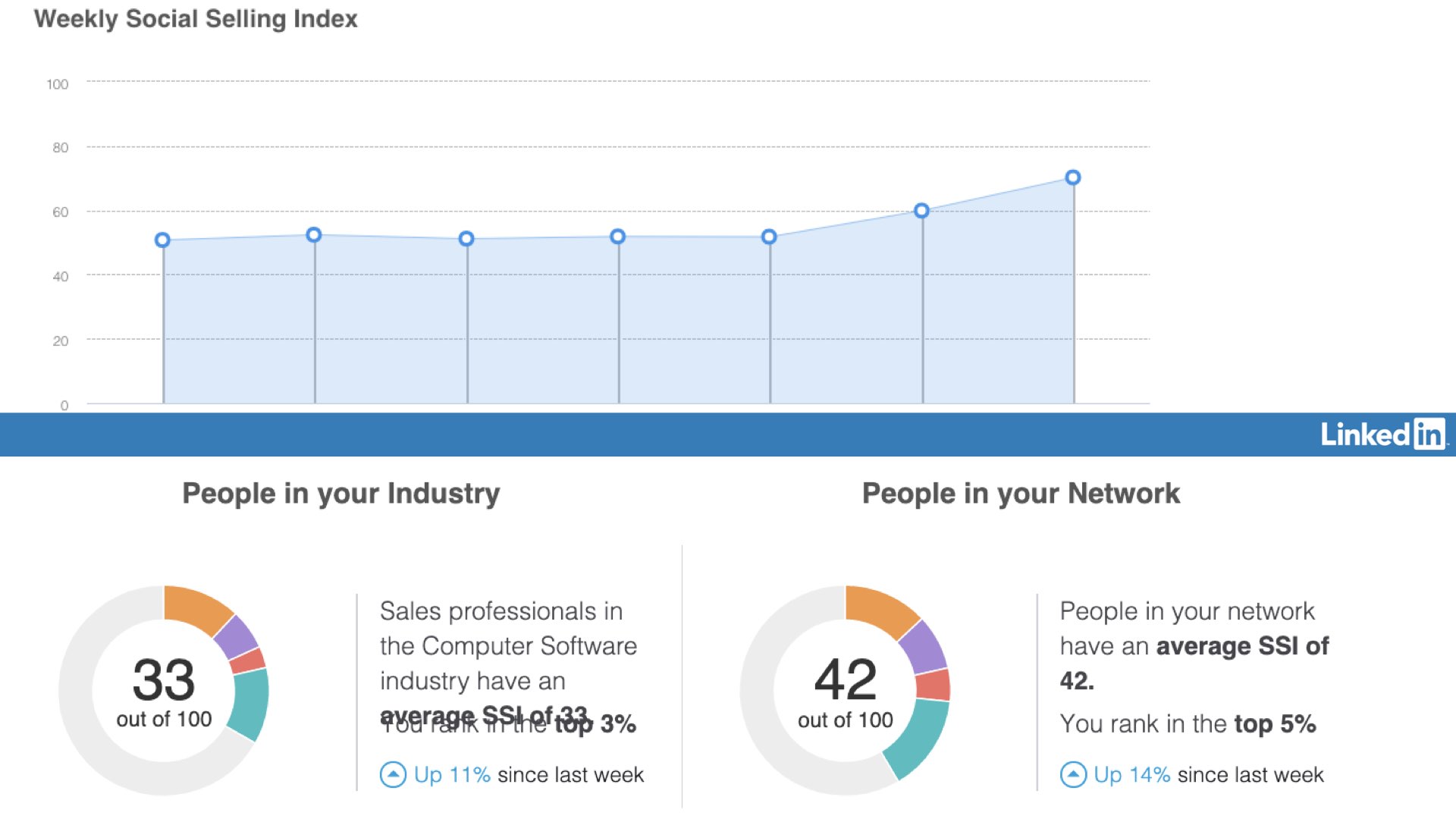Click the orange segment of the Industry donut
Image resolution: width=1456 pixels, height=819 pixels.
coord(196,607)
